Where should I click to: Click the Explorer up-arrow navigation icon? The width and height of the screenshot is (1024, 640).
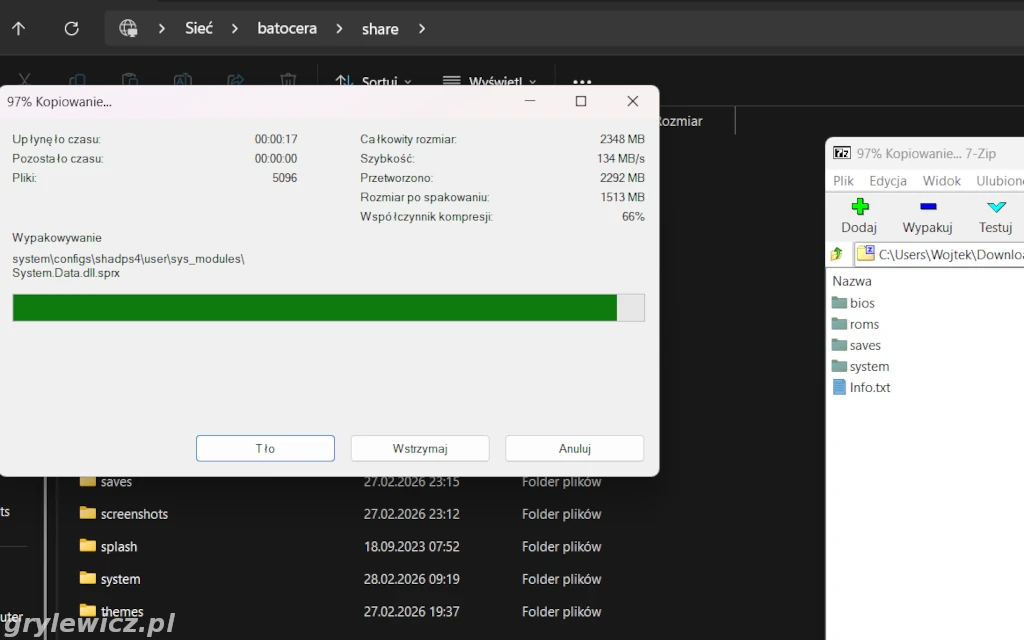tap(18, 28)
